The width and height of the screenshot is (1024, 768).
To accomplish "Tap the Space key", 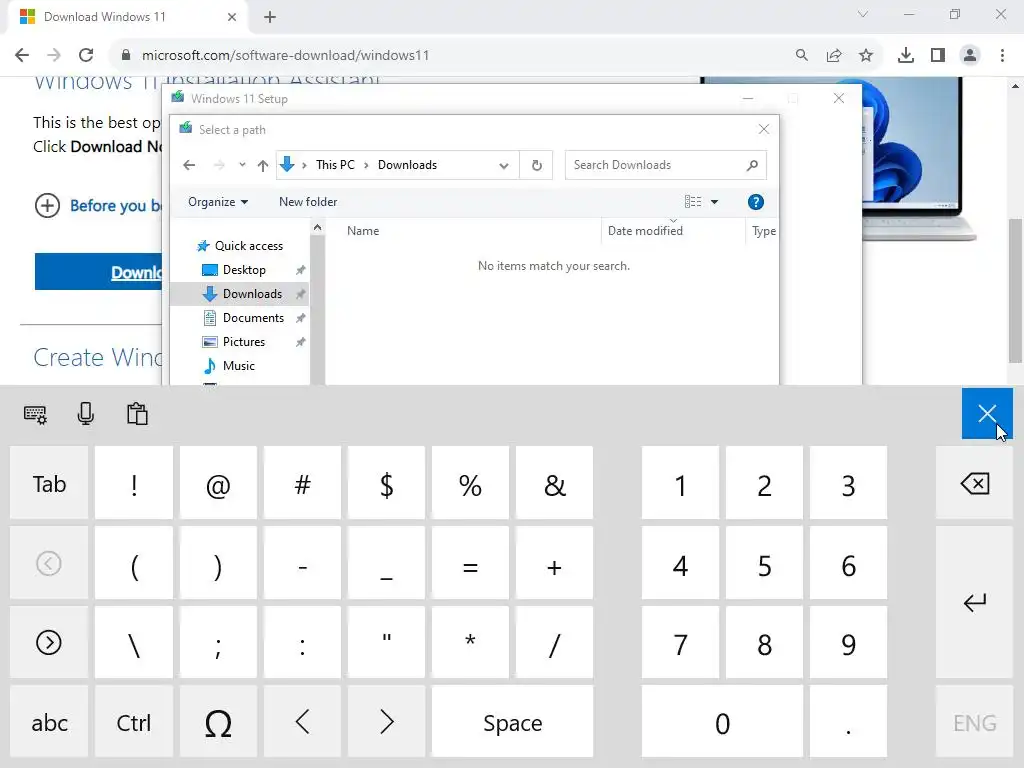I will (513, 722).
